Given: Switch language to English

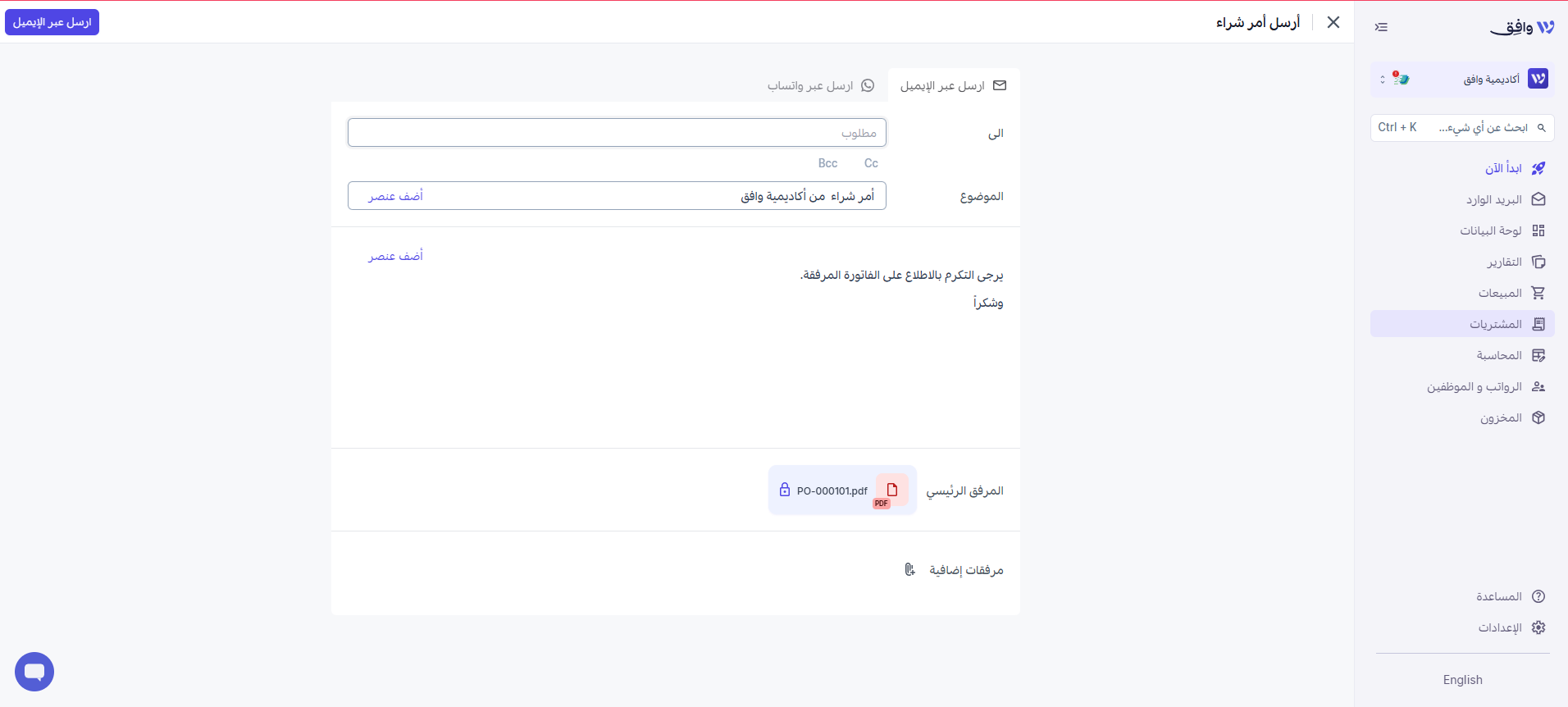Looking at the screenshot, I should [1462, 680].
